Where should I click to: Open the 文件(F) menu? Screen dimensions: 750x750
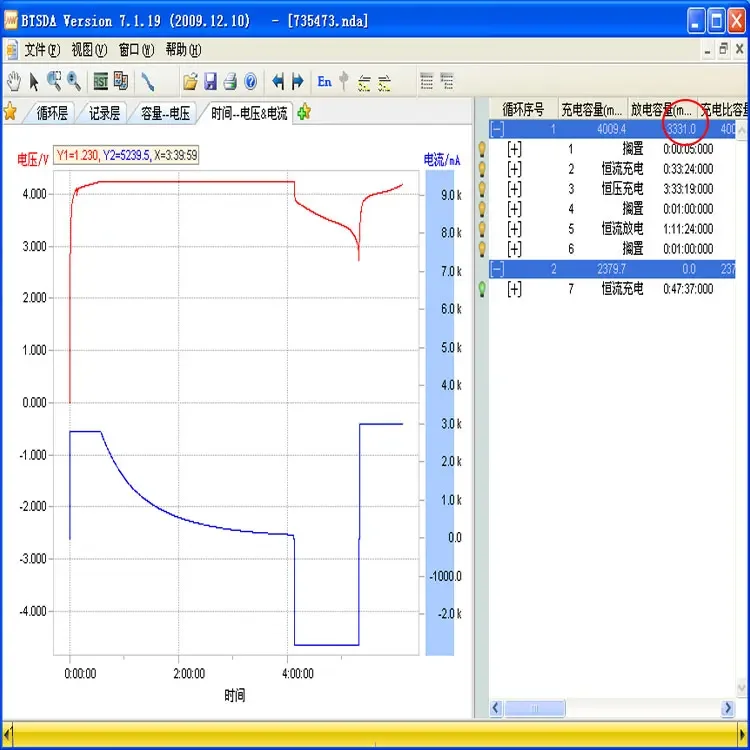[42, 49]
